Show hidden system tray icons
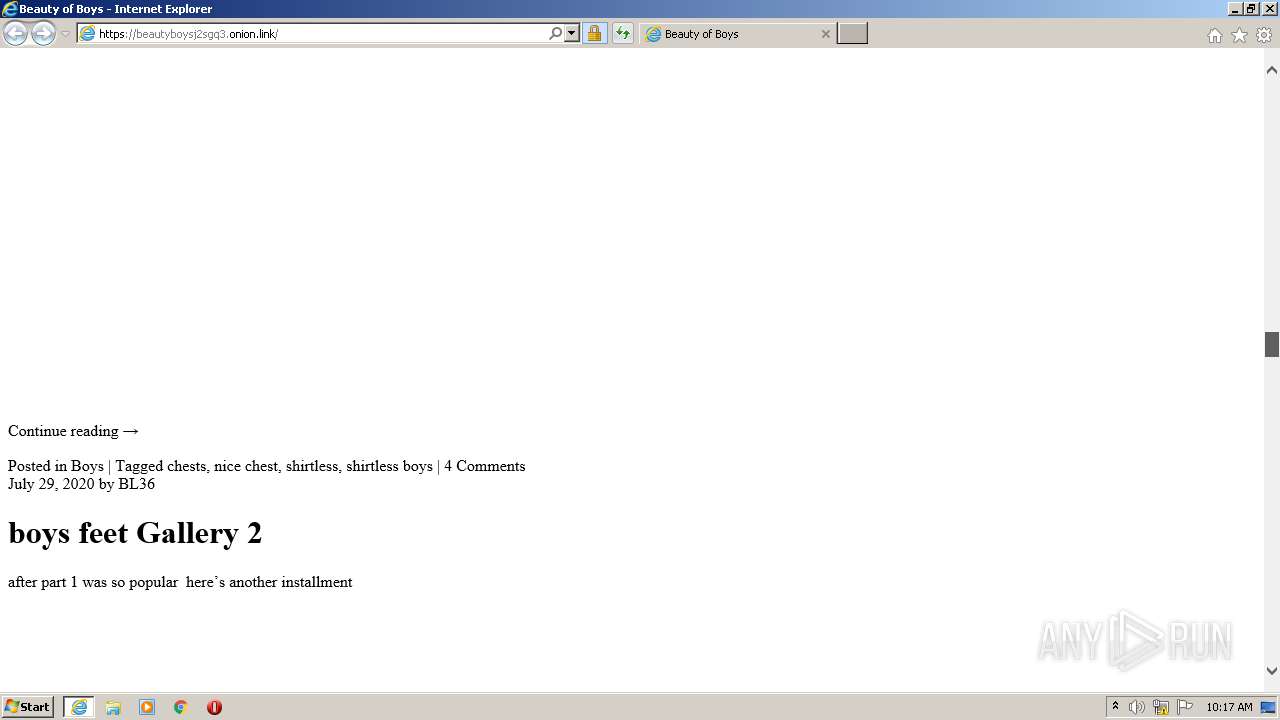The width and height of the screenshot is (1280, 720). point(1116,707)
